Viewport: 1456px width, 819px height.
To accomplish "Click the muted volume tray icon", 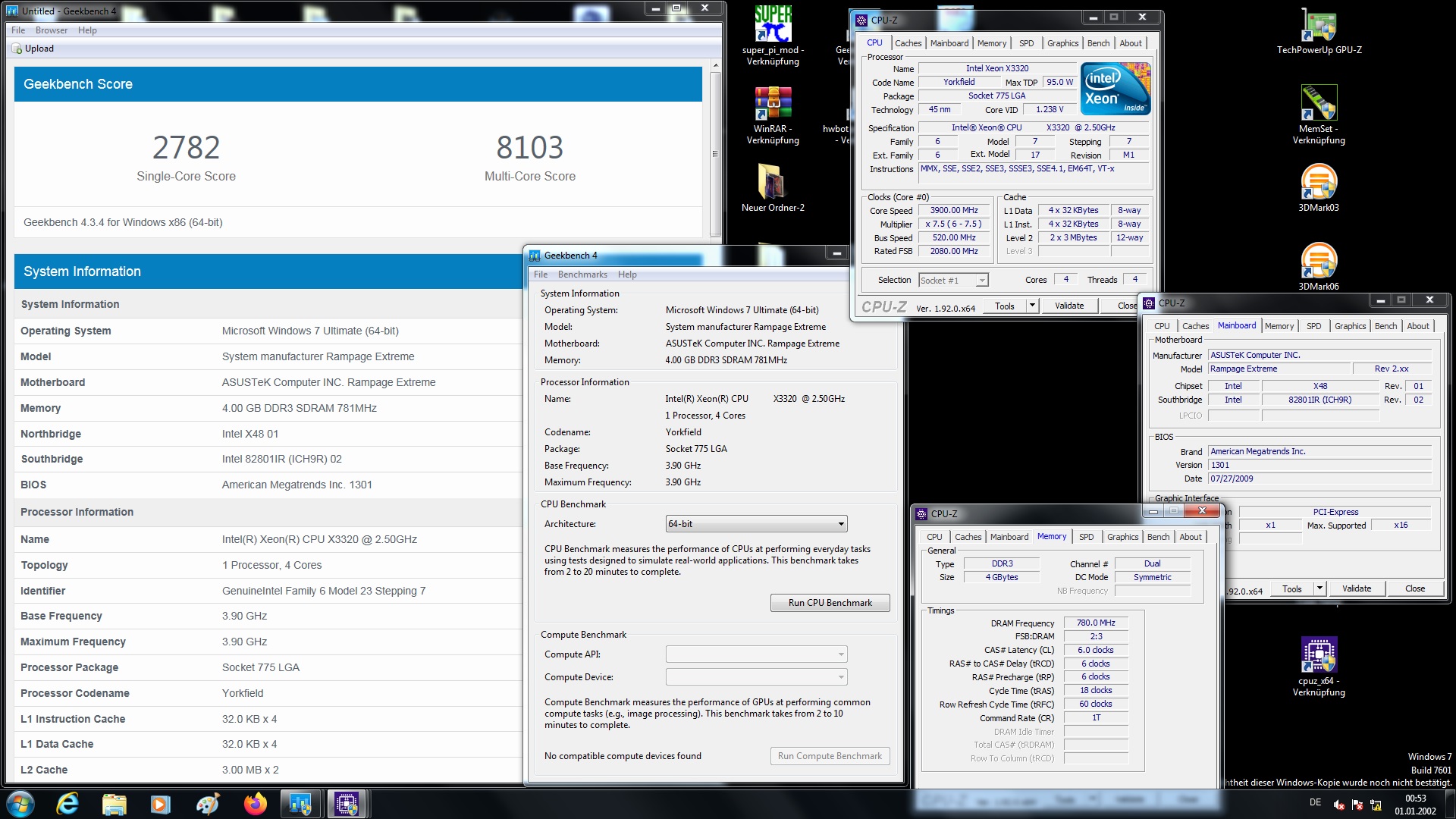I will tap(1339, 805).
